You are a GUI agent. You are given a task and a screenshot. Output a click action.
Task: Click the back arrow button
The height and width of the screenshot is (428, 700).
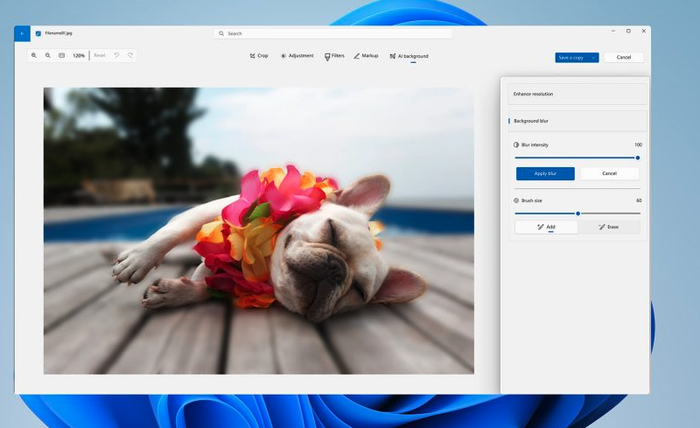[22, 33]
